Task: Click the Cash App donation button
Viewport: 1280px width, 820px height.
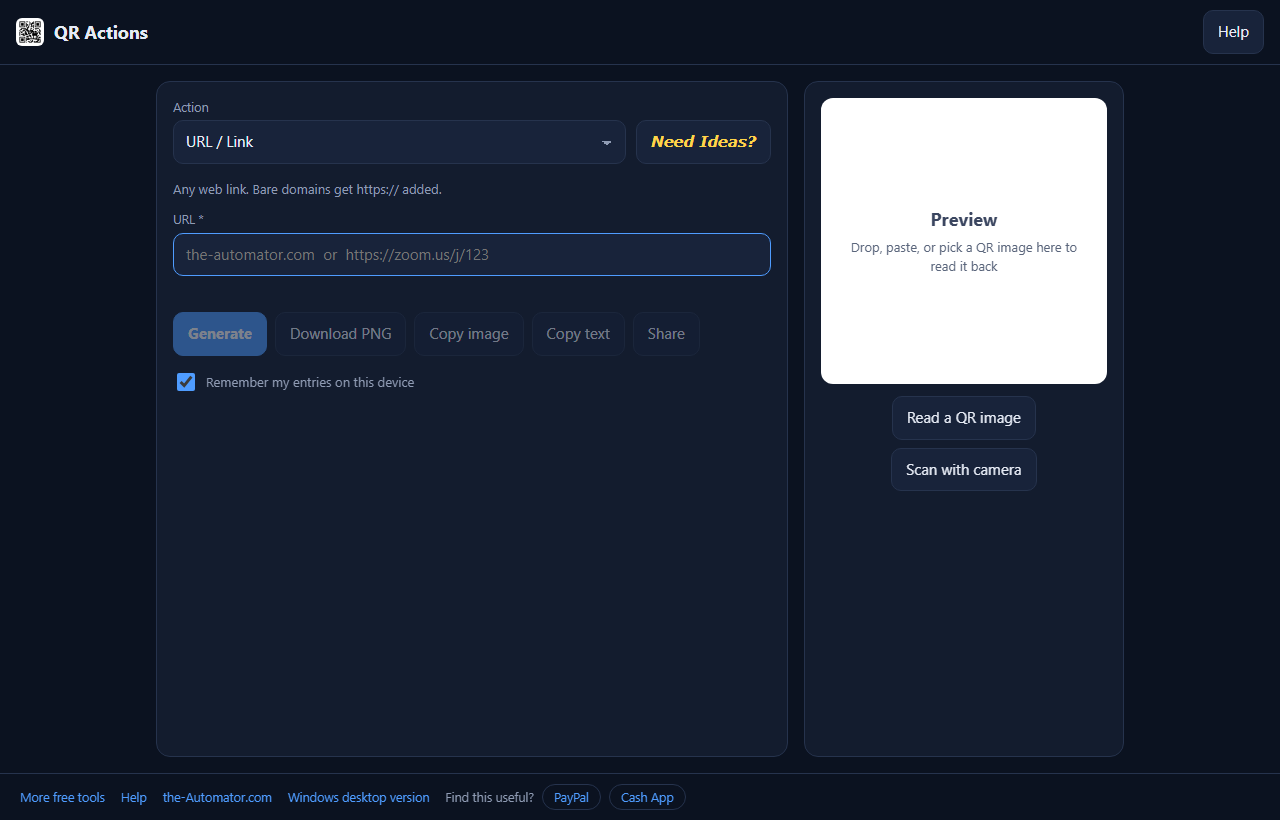Action: pos(647,797)
